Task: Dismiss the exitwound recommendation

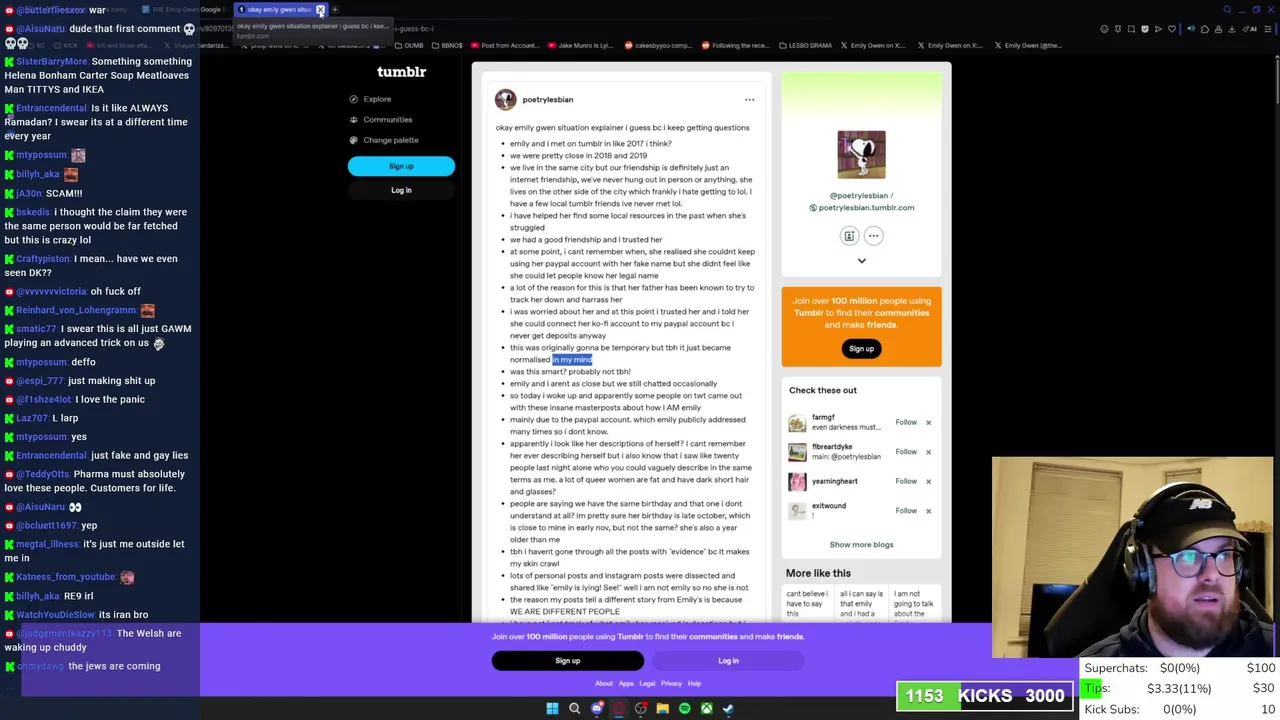Action: (928, 511)
